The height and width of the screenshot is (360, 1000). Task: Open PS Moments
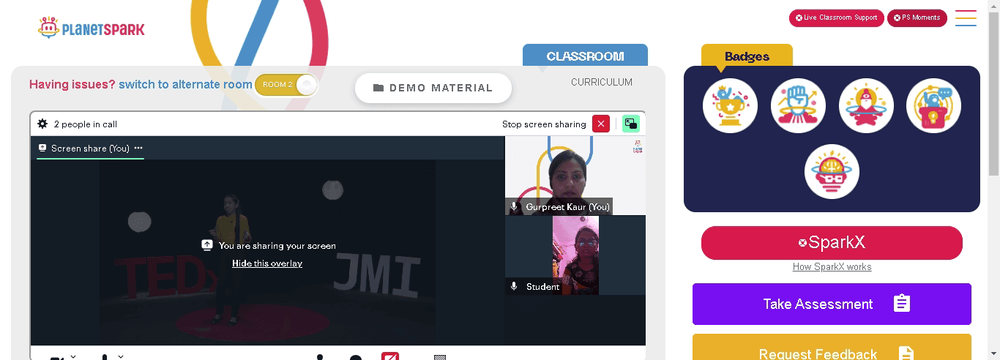tap(917, 18)
